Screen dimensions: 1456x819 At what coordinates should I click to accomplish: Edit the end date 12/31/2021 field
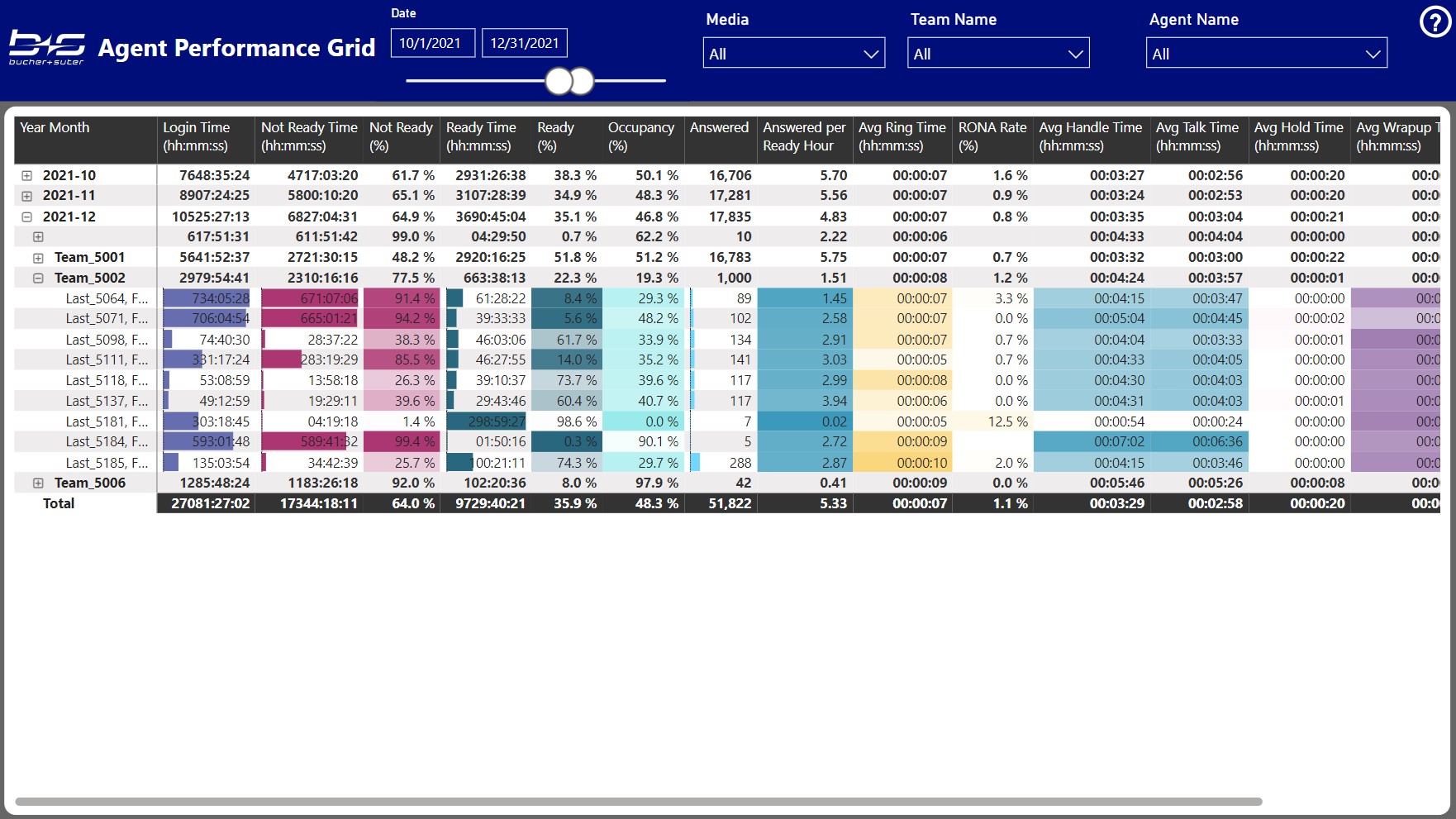click(x=525, y=43)
